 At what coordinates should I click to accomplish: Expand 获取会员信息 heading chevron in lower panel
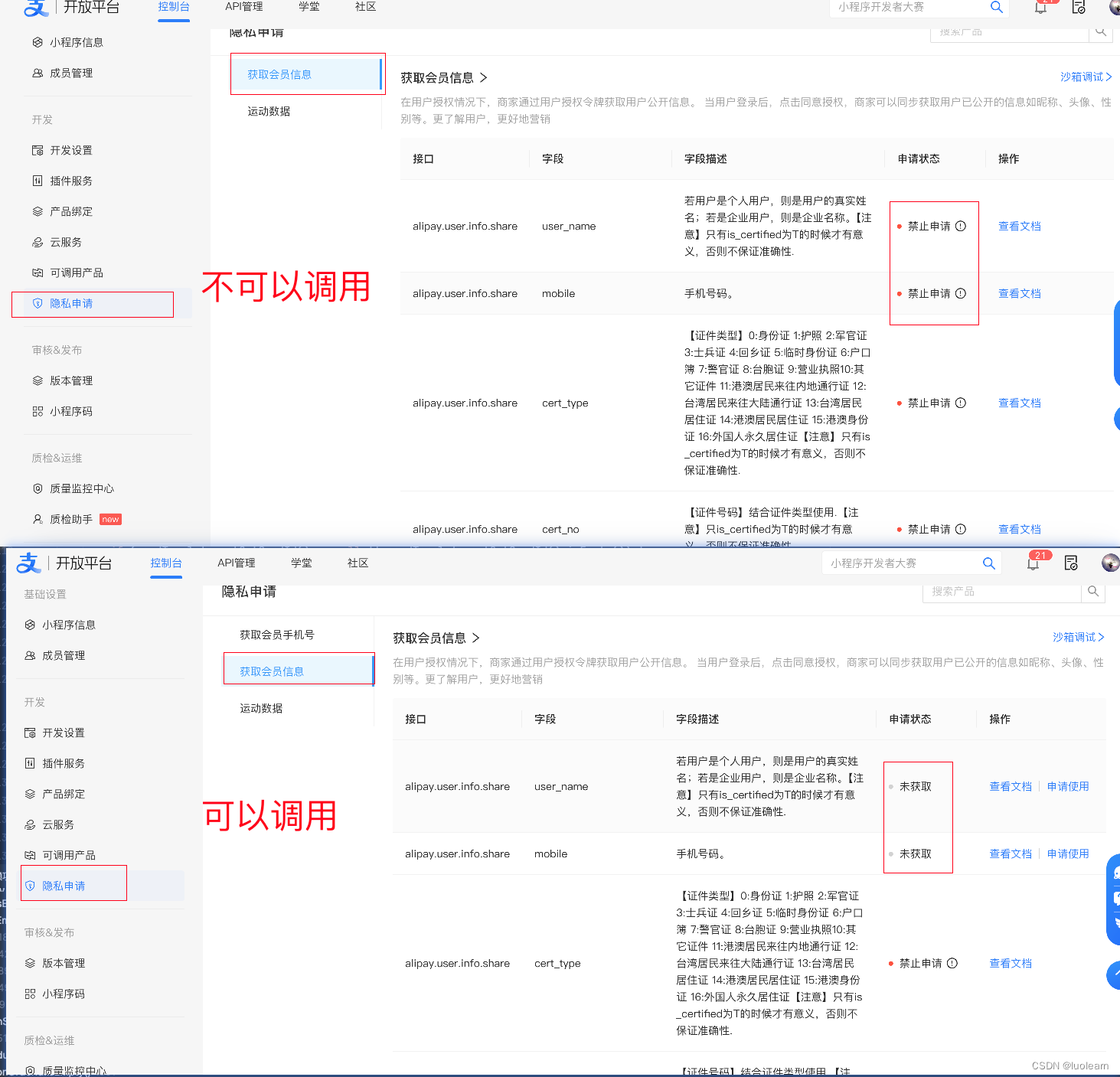(475, 638)
